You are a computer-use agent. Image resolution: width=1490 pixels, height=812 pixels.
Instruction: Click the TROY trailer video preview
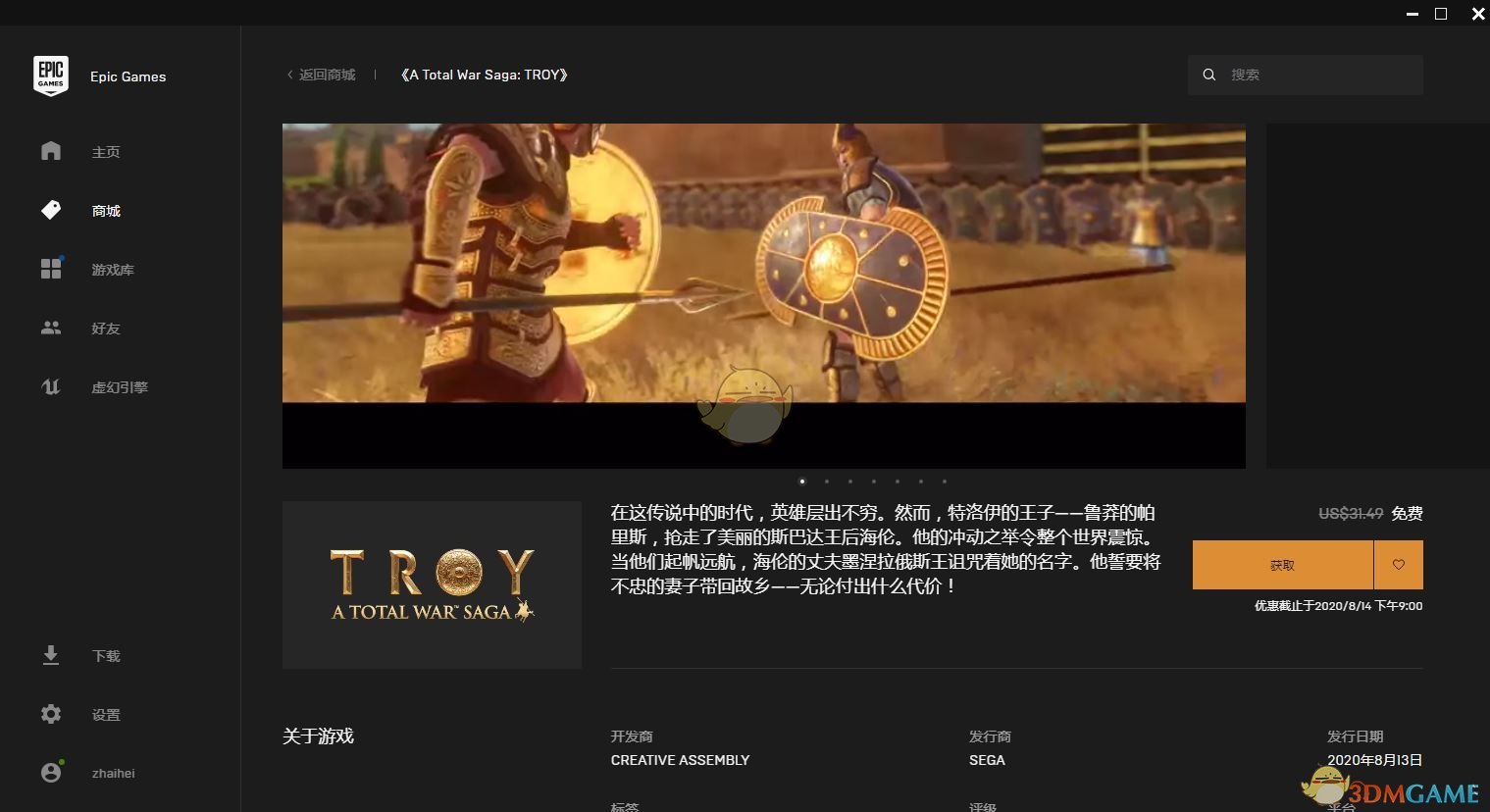tap(764, 295)
